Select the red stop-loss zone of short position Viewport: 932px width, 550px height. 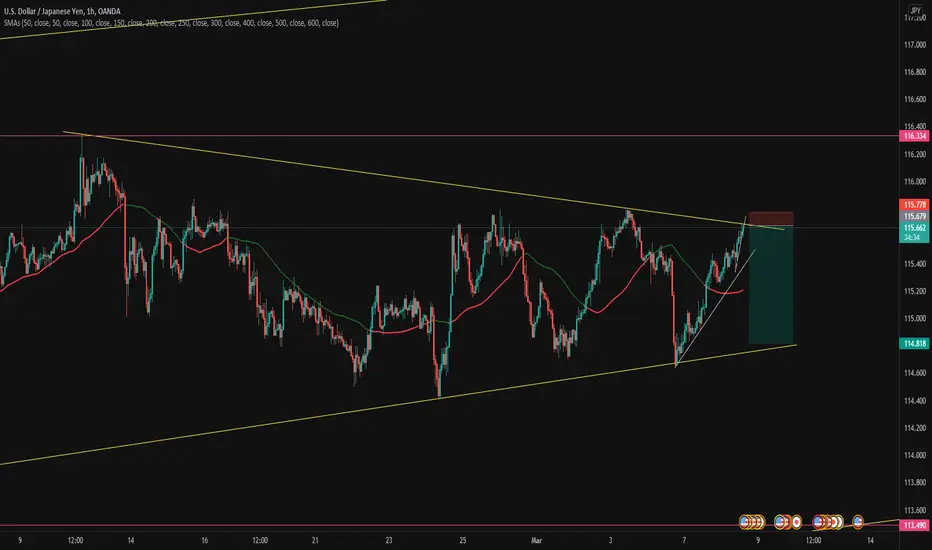point(771,218)
